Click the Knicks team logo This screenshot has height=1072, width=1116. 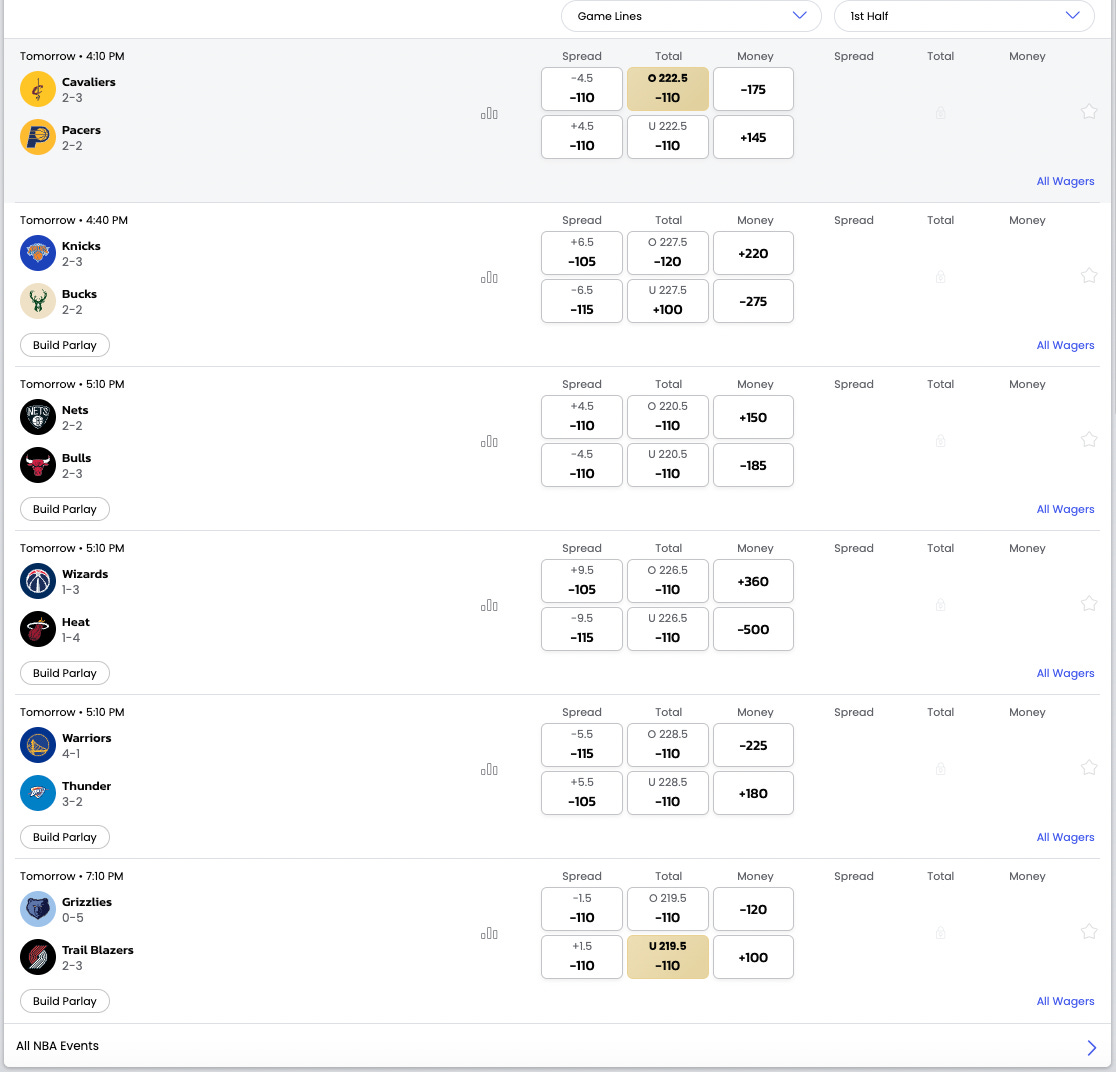[38, 253]
